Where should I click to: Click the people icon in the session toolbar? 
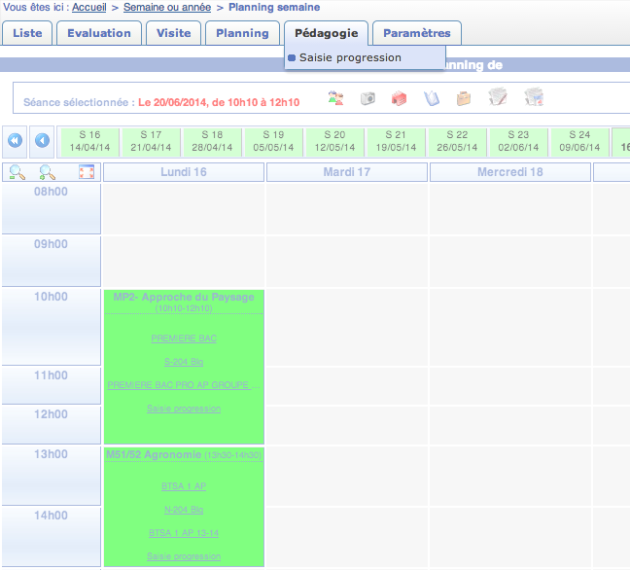click(x=336, y=98)
